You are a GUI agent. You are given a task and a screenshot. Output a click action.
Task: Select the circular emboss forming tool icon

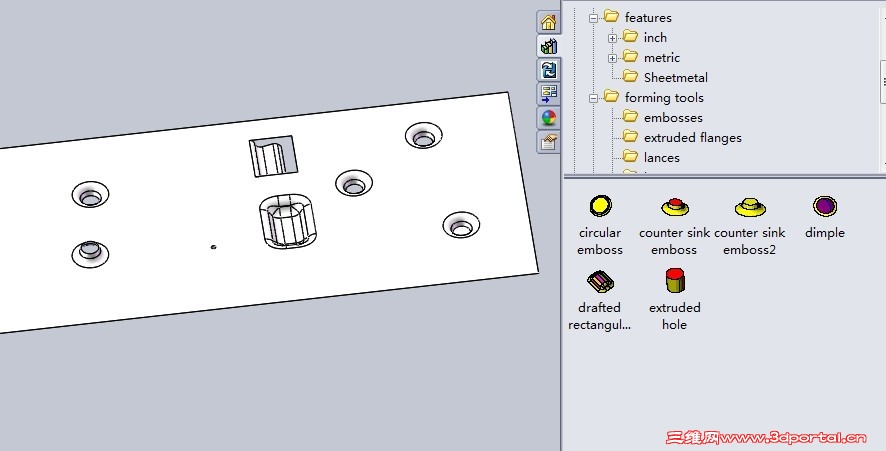(x=600, y=206)
